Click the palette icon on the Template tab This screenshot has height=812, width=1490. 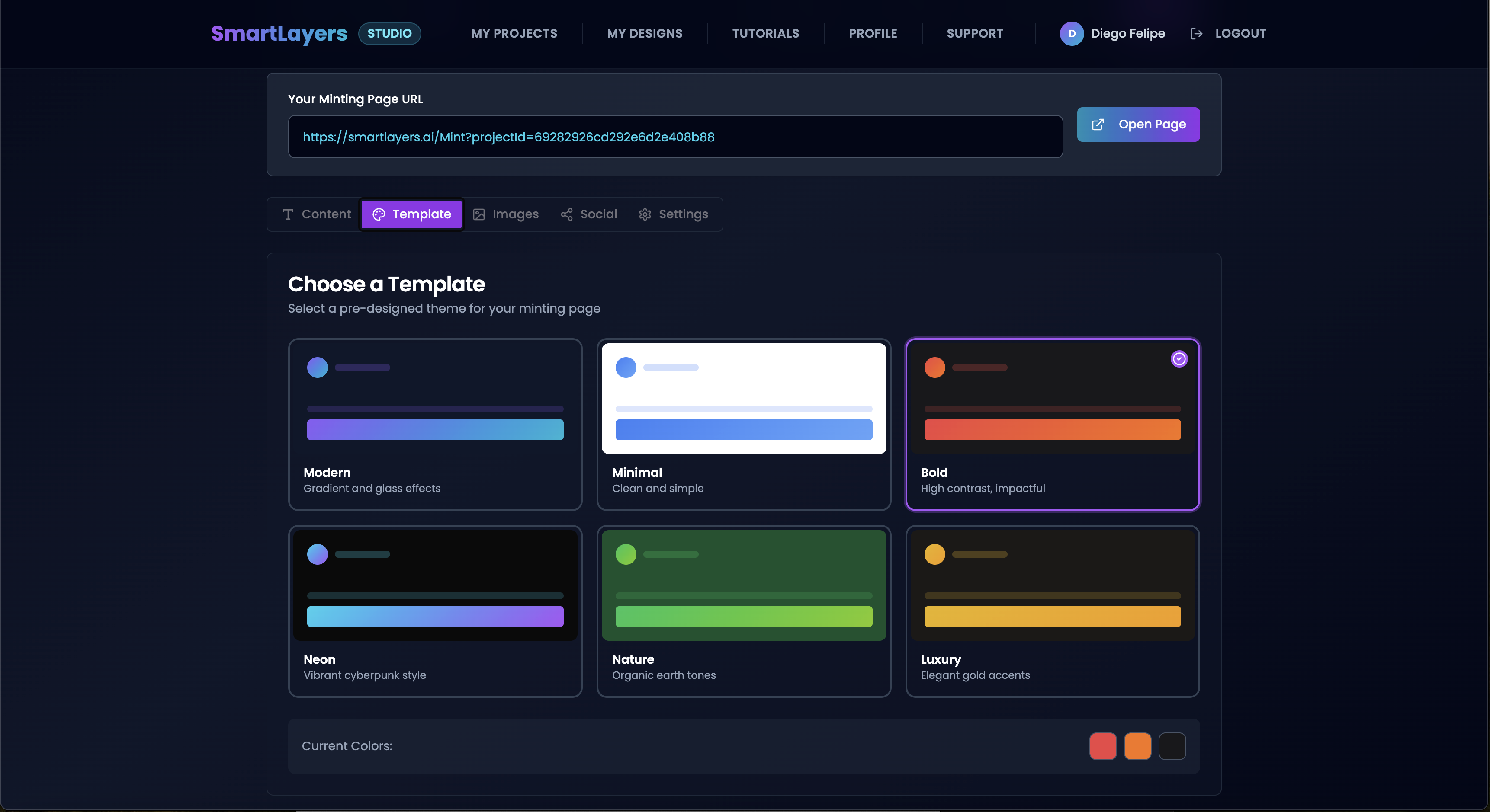(379, 214)
